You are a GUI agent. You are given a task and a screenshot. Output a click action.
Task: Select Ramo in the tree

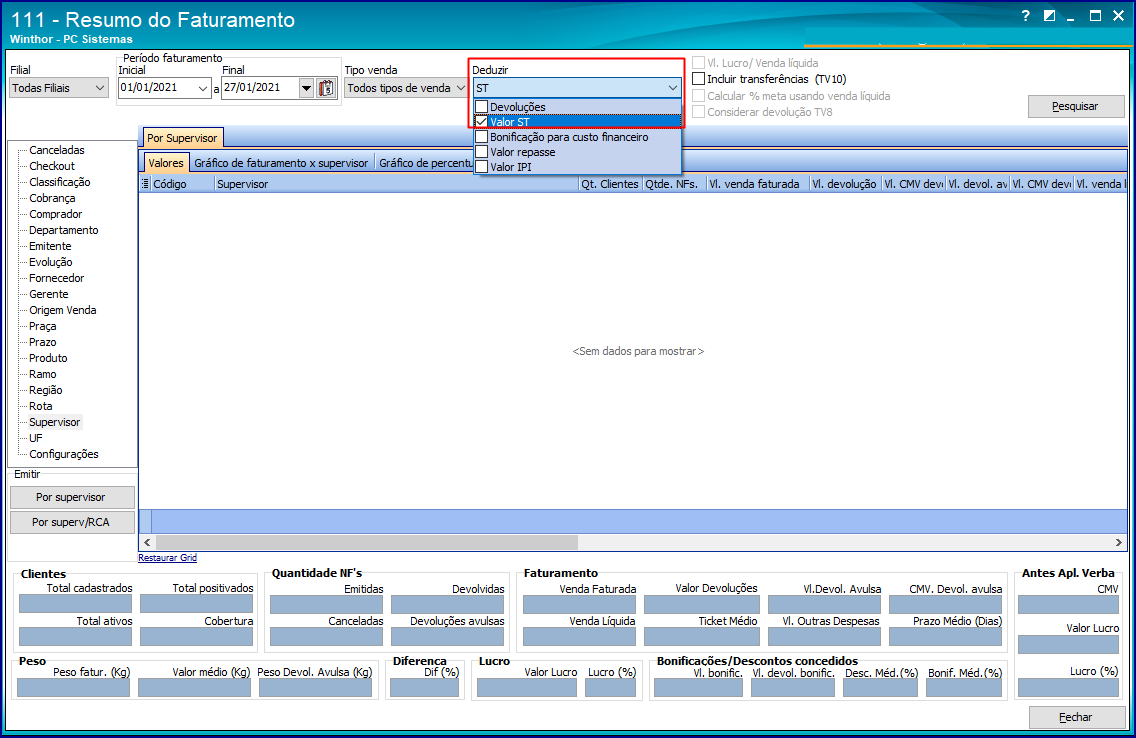[42, 374]
